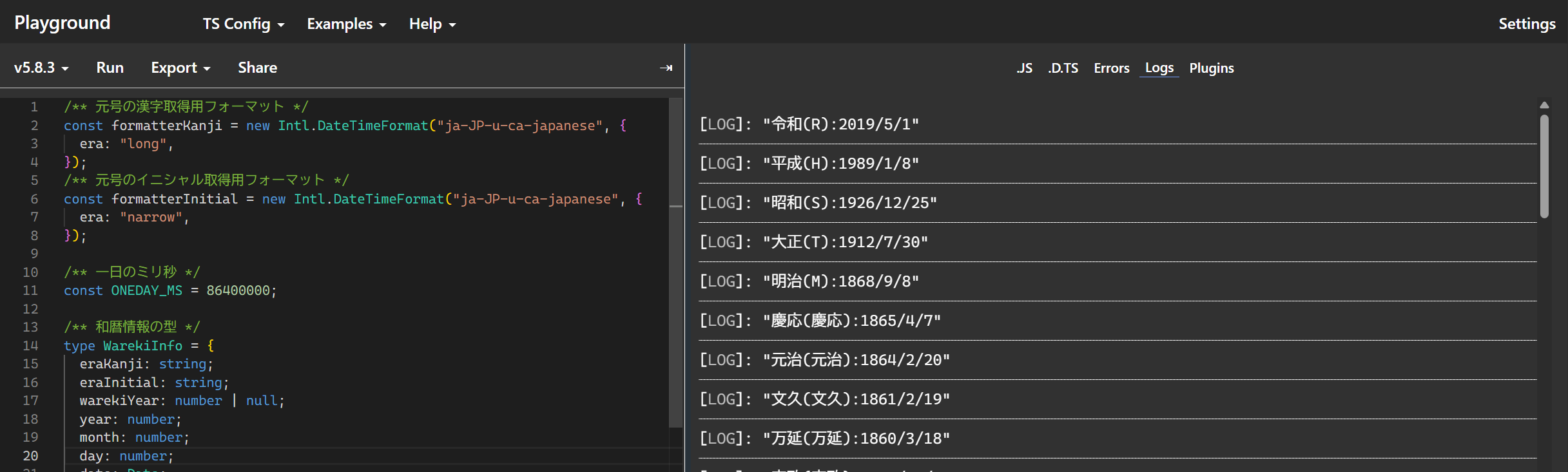Open Settings
This screenshot has width=1568, height=472.
click(1527, 24)
